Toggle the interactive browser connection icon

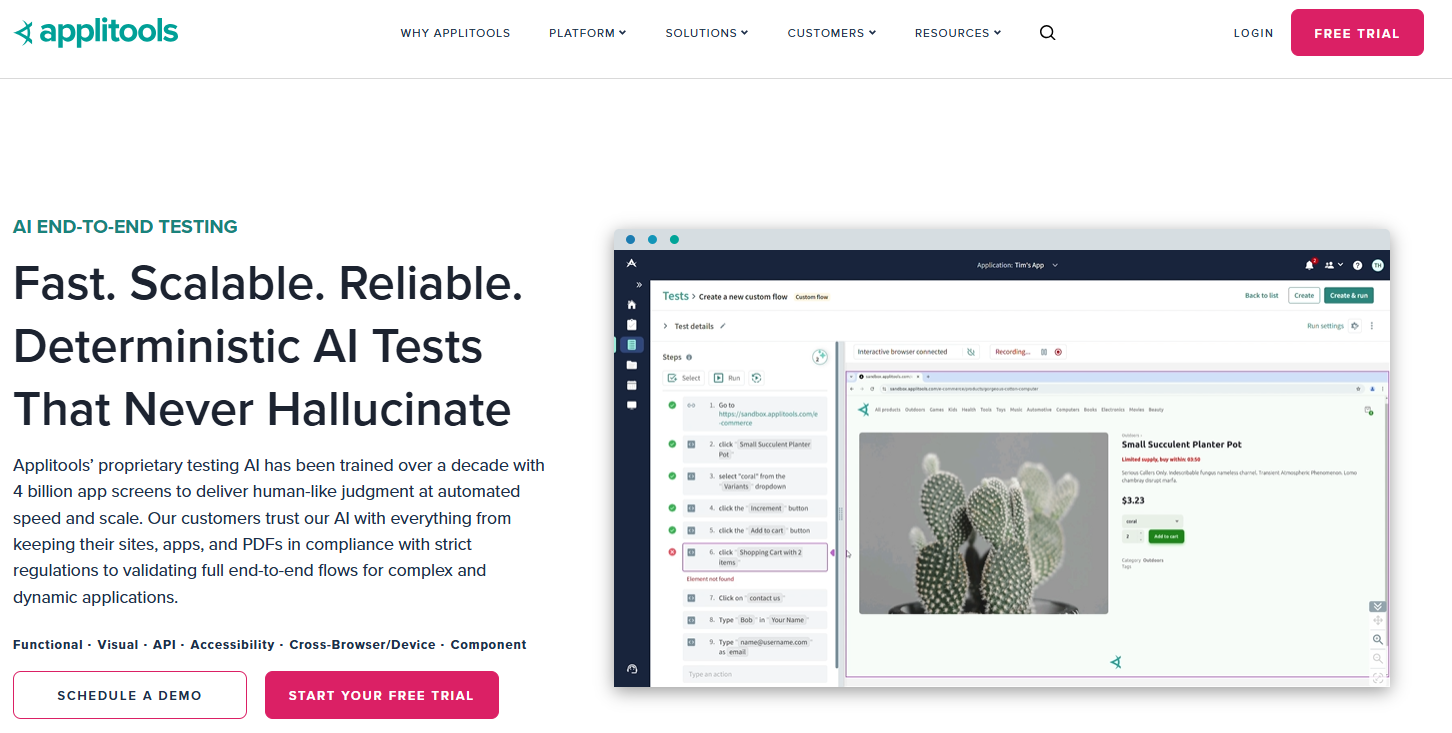pyautogui.click(x=970, y=352)
